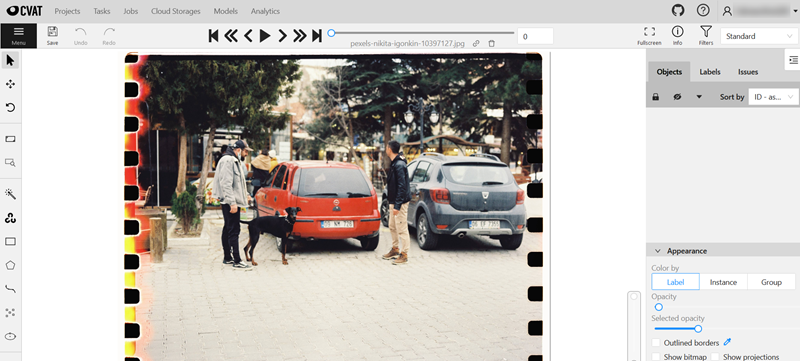Select the Move image tool
800x361 pixels.
[x=10, y=84]
